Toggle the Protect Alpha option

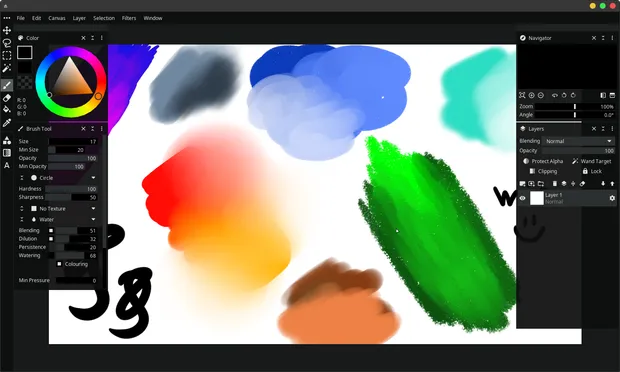coord(543,161)
